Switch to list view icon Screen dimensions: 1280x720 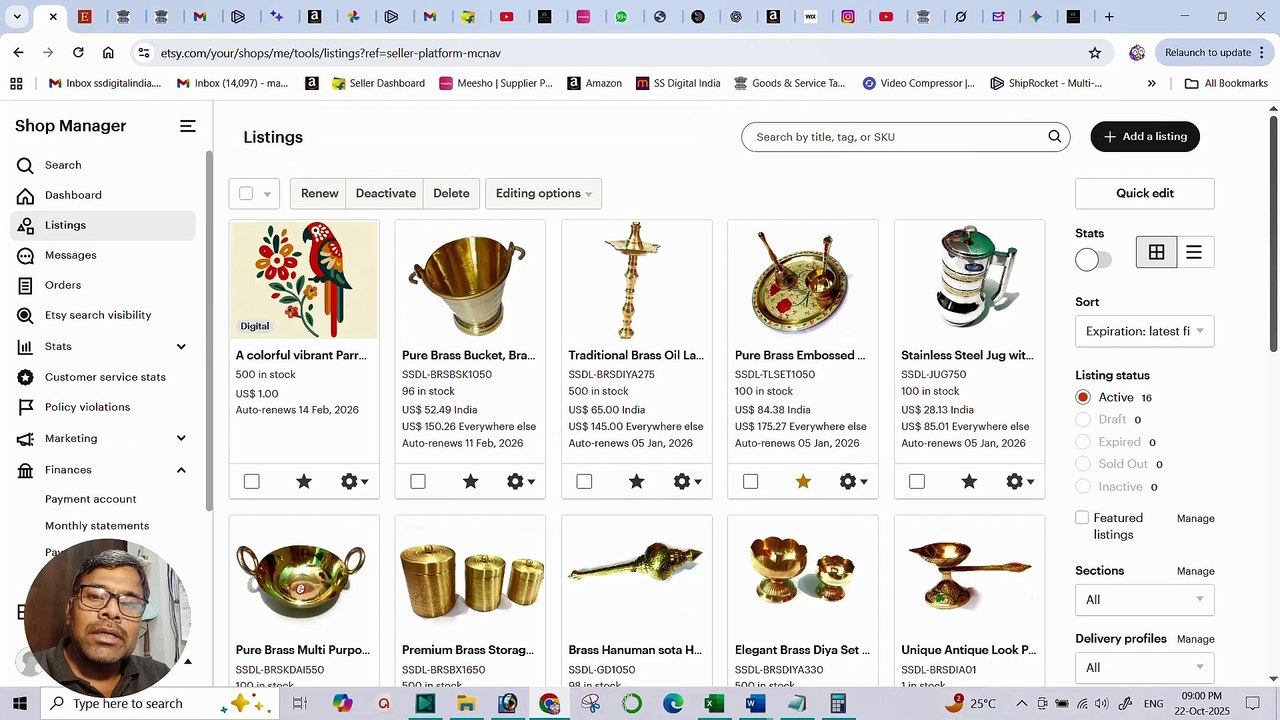coord(1194,253)
